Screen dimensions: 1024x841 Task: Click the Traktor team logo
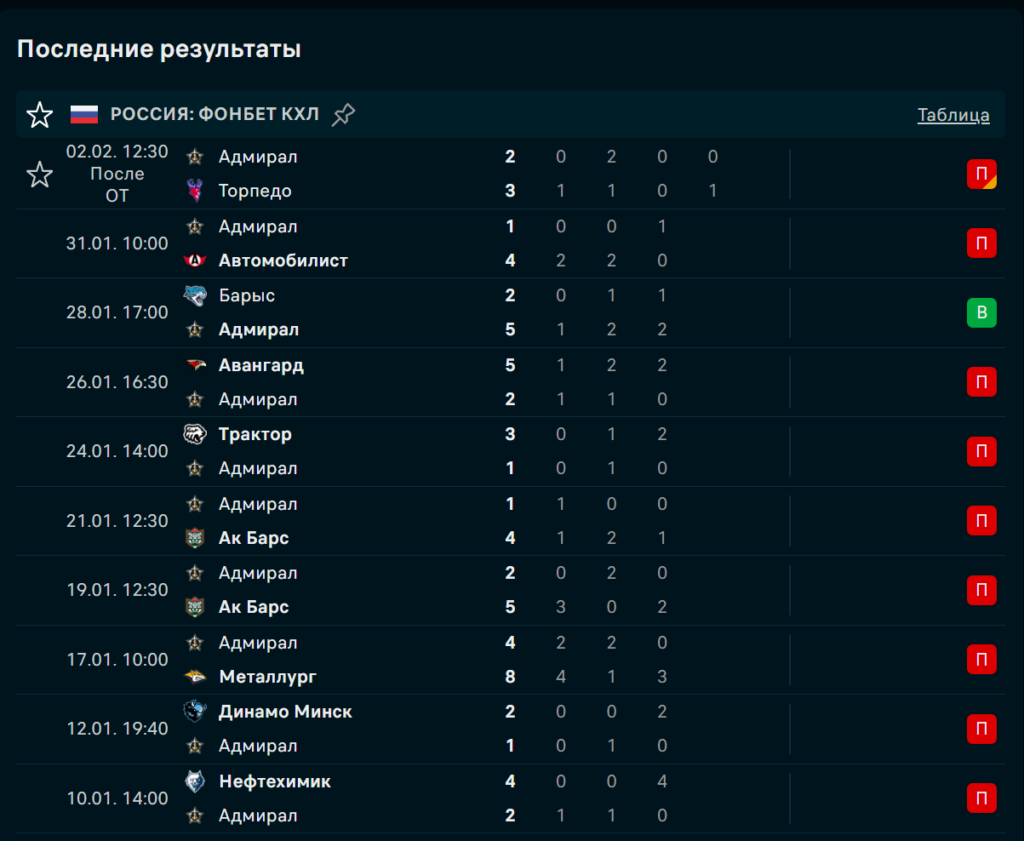point(195,434)
